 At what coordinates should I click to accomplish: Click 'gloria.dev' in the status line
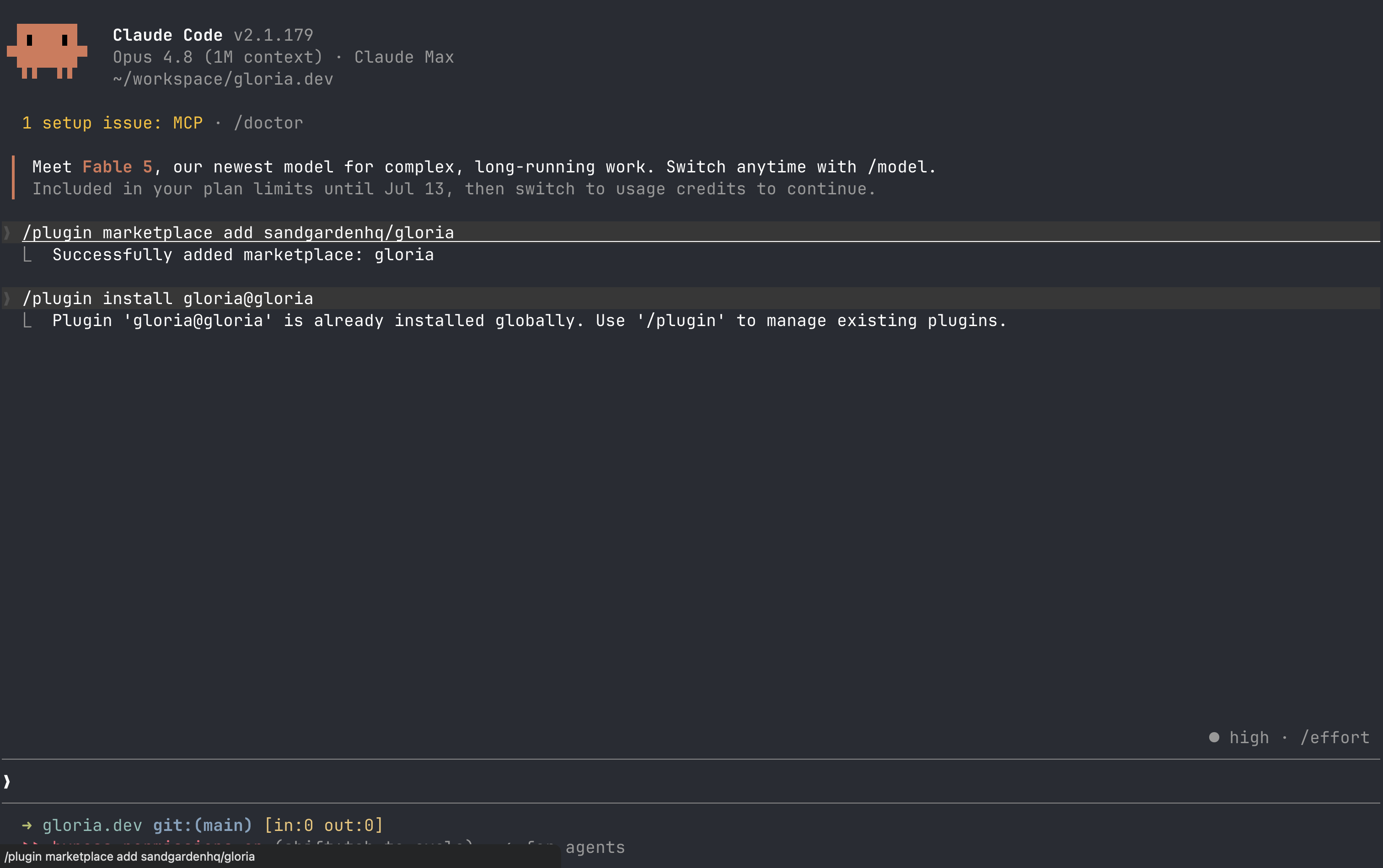[92, 825]
